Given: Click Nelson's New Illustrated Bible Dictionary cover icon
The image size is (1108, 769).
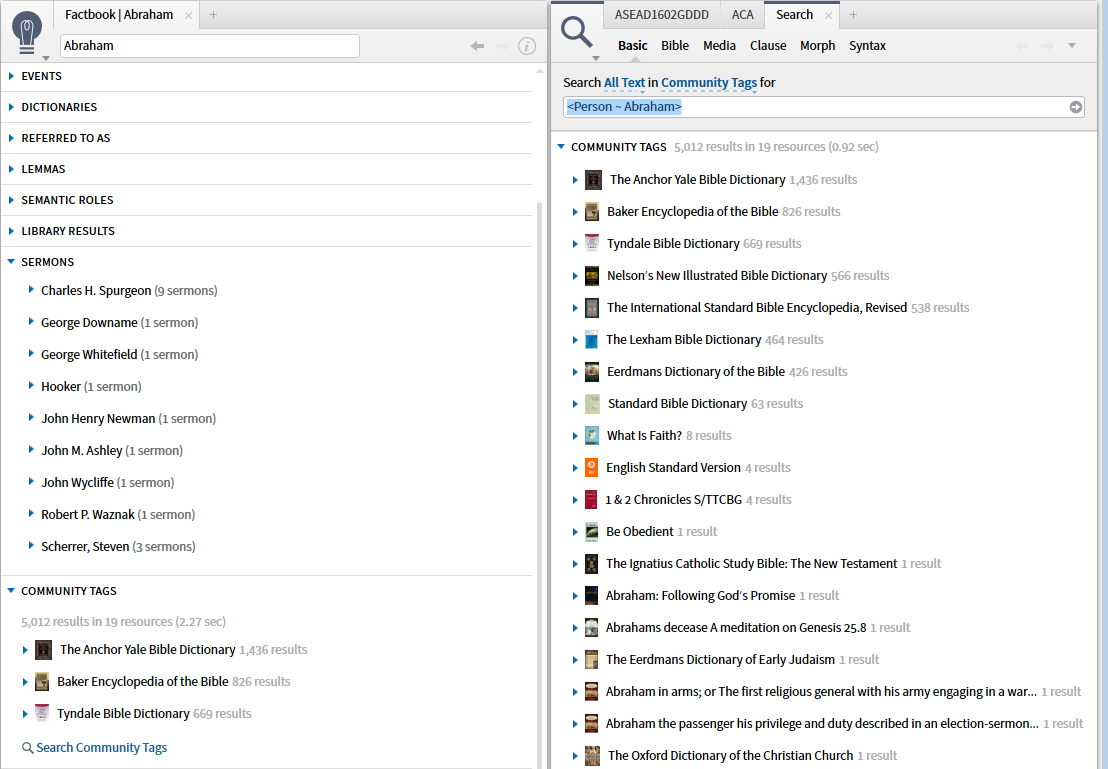Looking at the screenshot, I should point(592,276).
